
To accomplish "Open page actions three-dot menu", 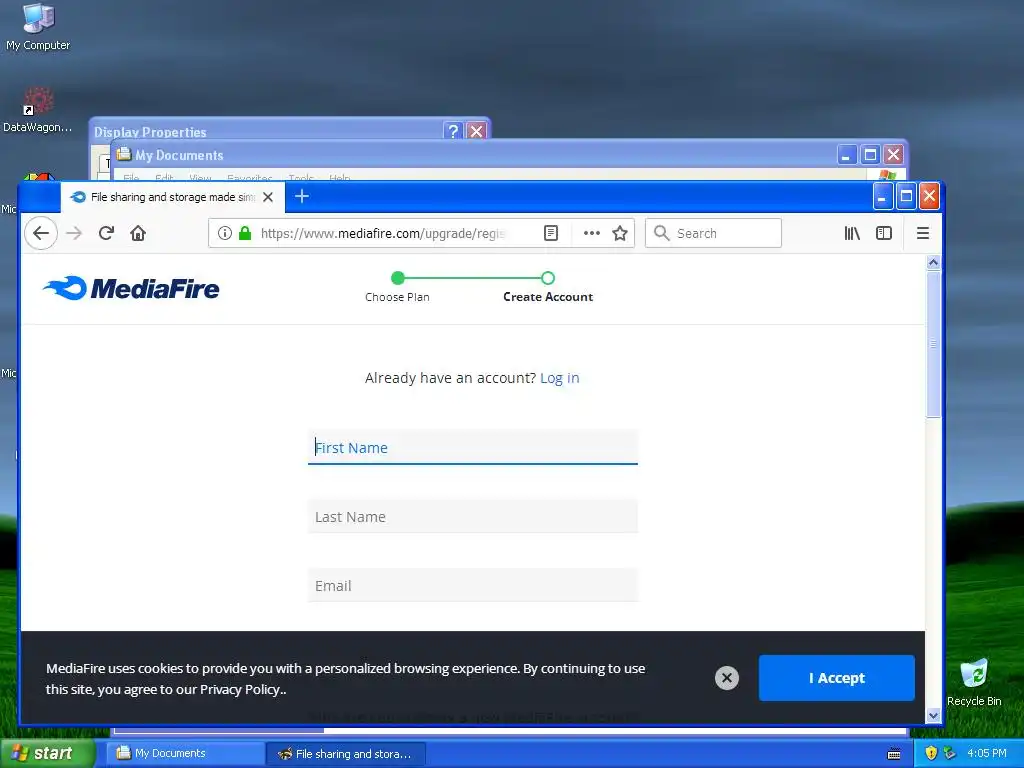I will coord(592,233).
